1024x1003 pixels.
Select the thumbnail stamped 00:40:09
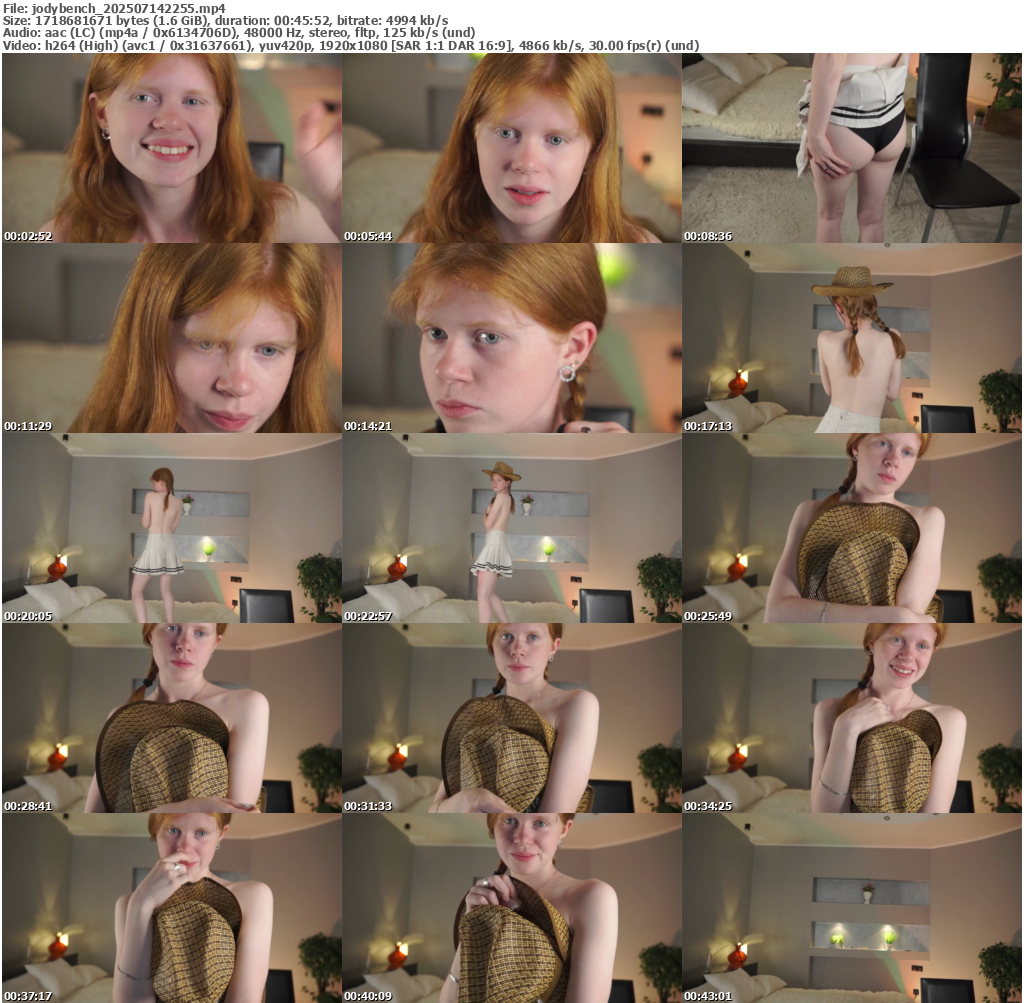[512, 908]
